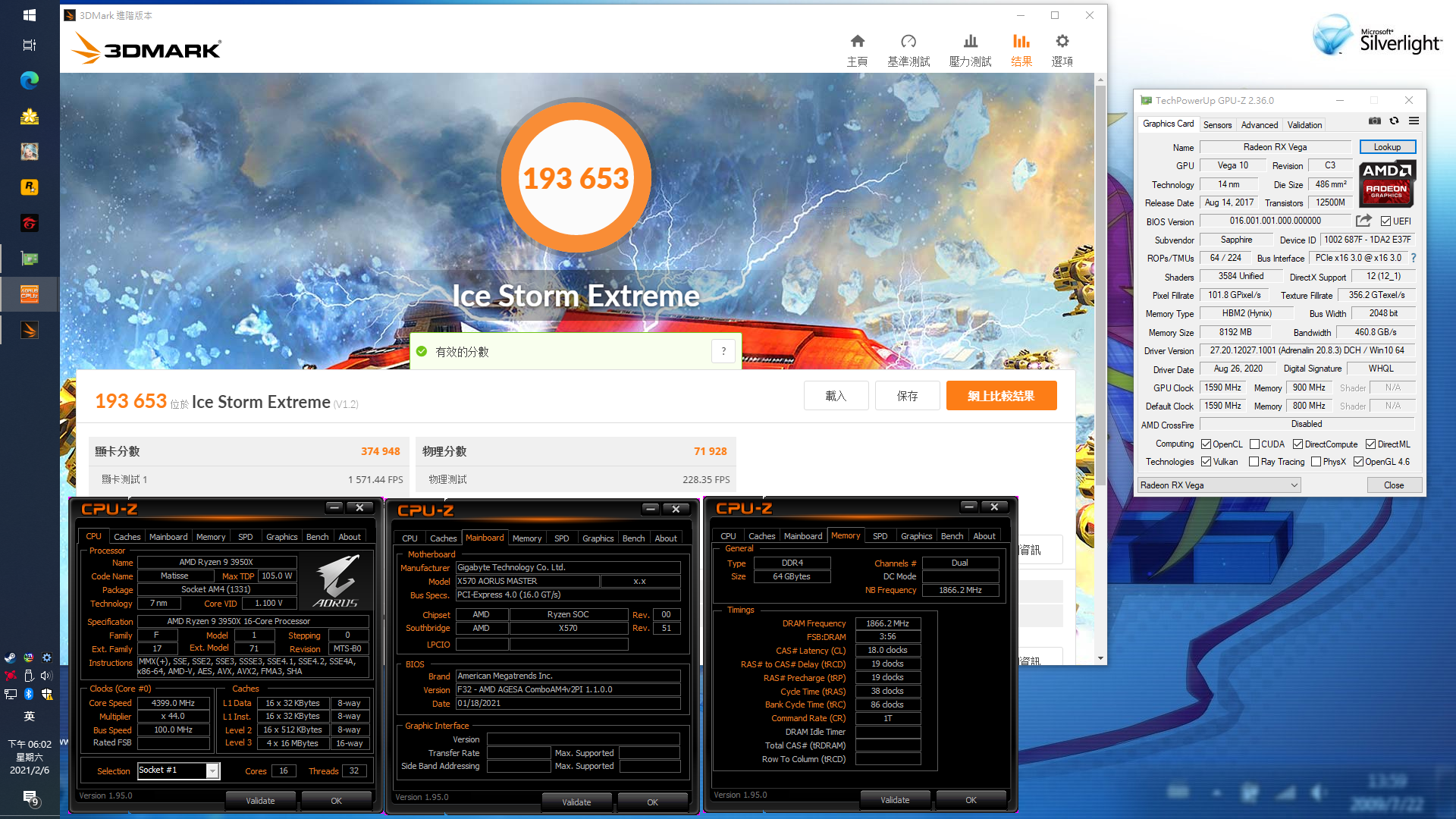The image size is (1456, 819).
Task: Open the Graphics tab in first CPU-Z window
Action: click(281, 537)
